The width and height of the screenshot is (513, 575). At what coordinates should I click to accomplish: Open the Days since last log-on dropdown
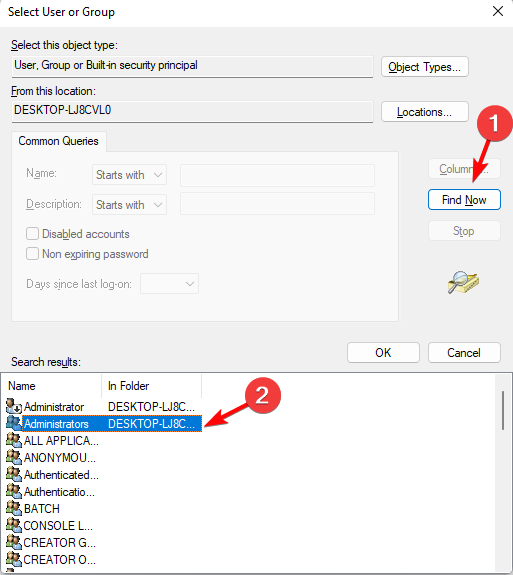coord(169,283)
